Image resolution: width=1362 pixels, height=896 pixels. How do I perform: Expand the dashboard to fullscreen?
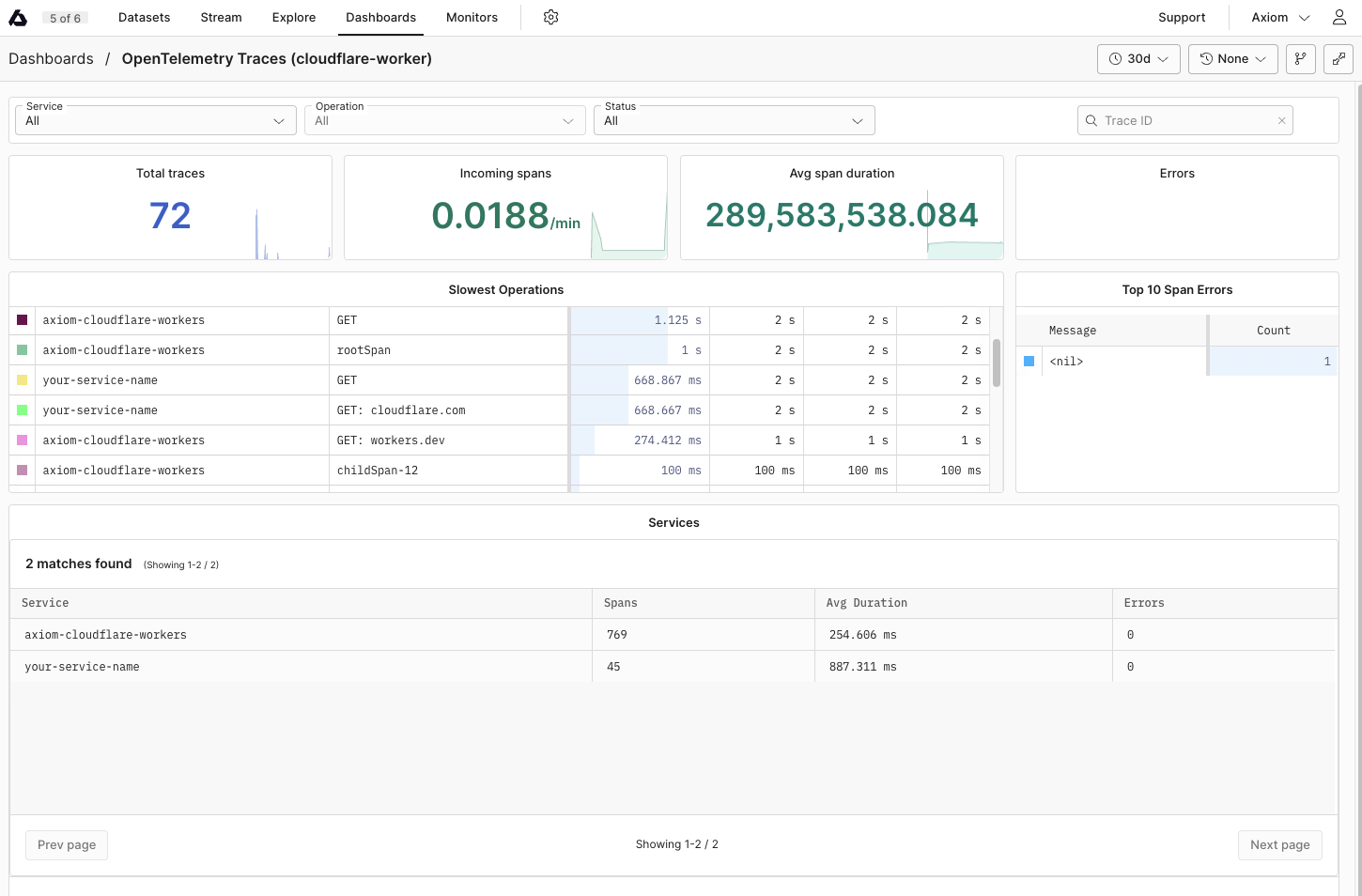(x=1338, y=58)
